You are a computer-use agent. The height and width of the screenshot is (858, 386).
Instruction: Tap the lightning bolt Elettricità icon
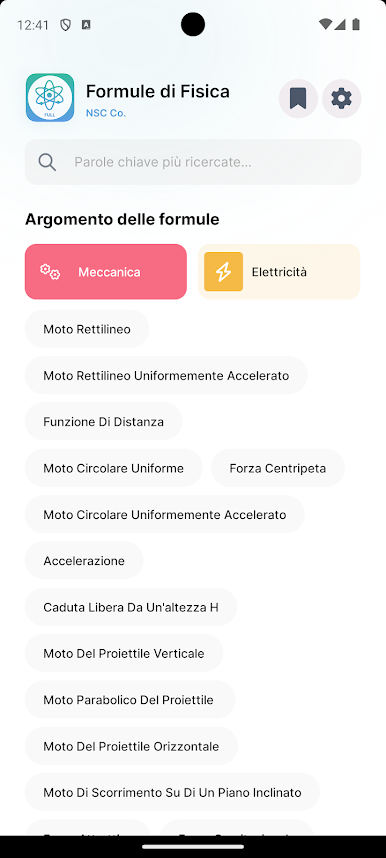click(223, 271)
